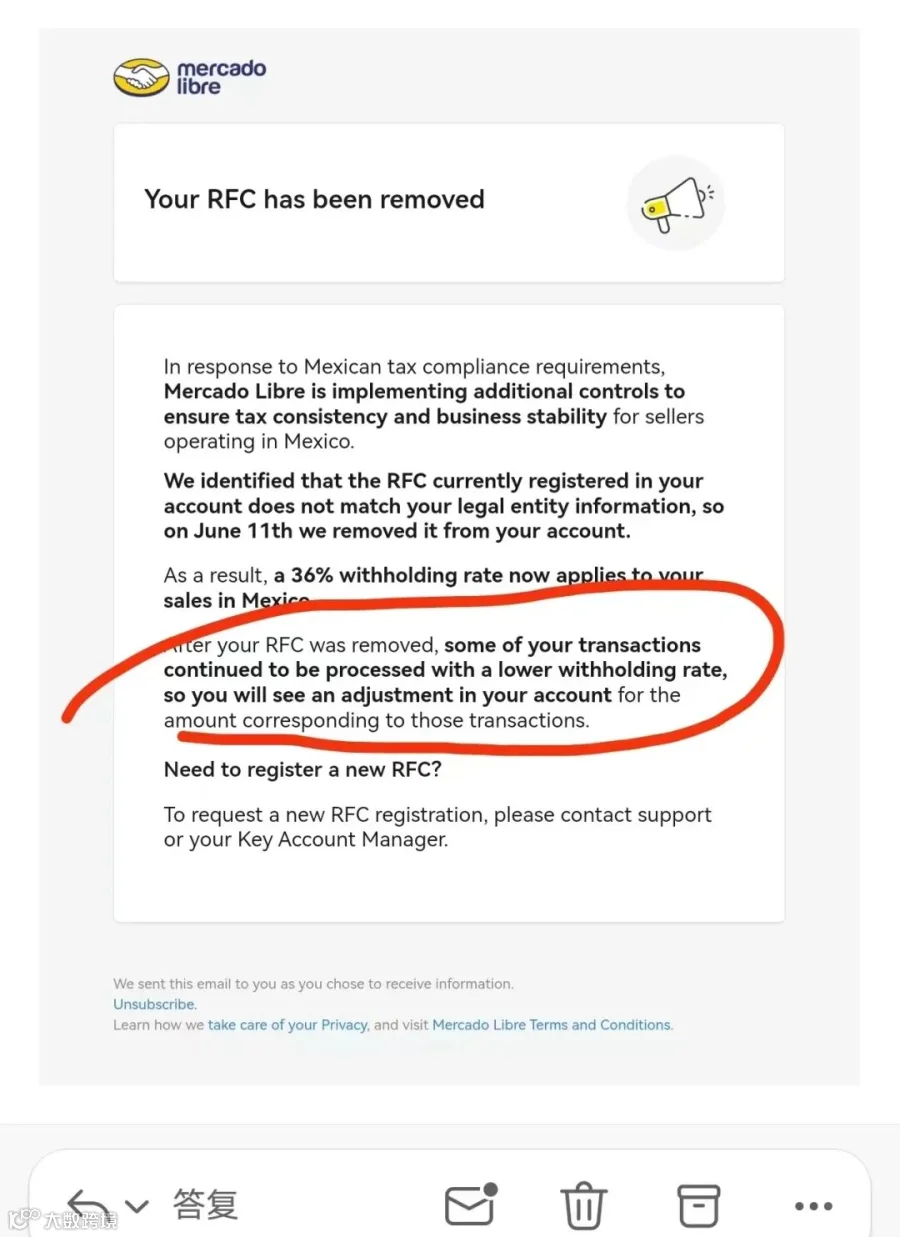Open the three-dot more options menu
The width and height of the screenshot is (900, 1237).
coord(813,1207)
